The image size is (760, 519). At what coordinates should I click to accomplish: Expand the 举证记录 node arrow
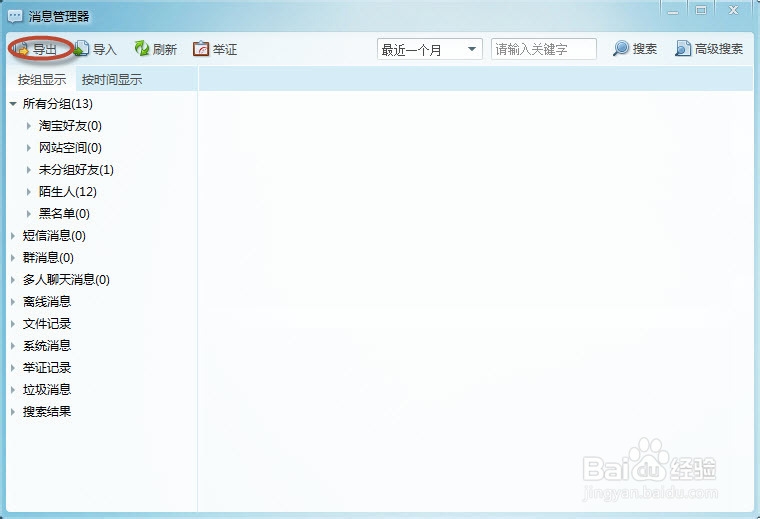pyautogui.click(x=13, y=367)
